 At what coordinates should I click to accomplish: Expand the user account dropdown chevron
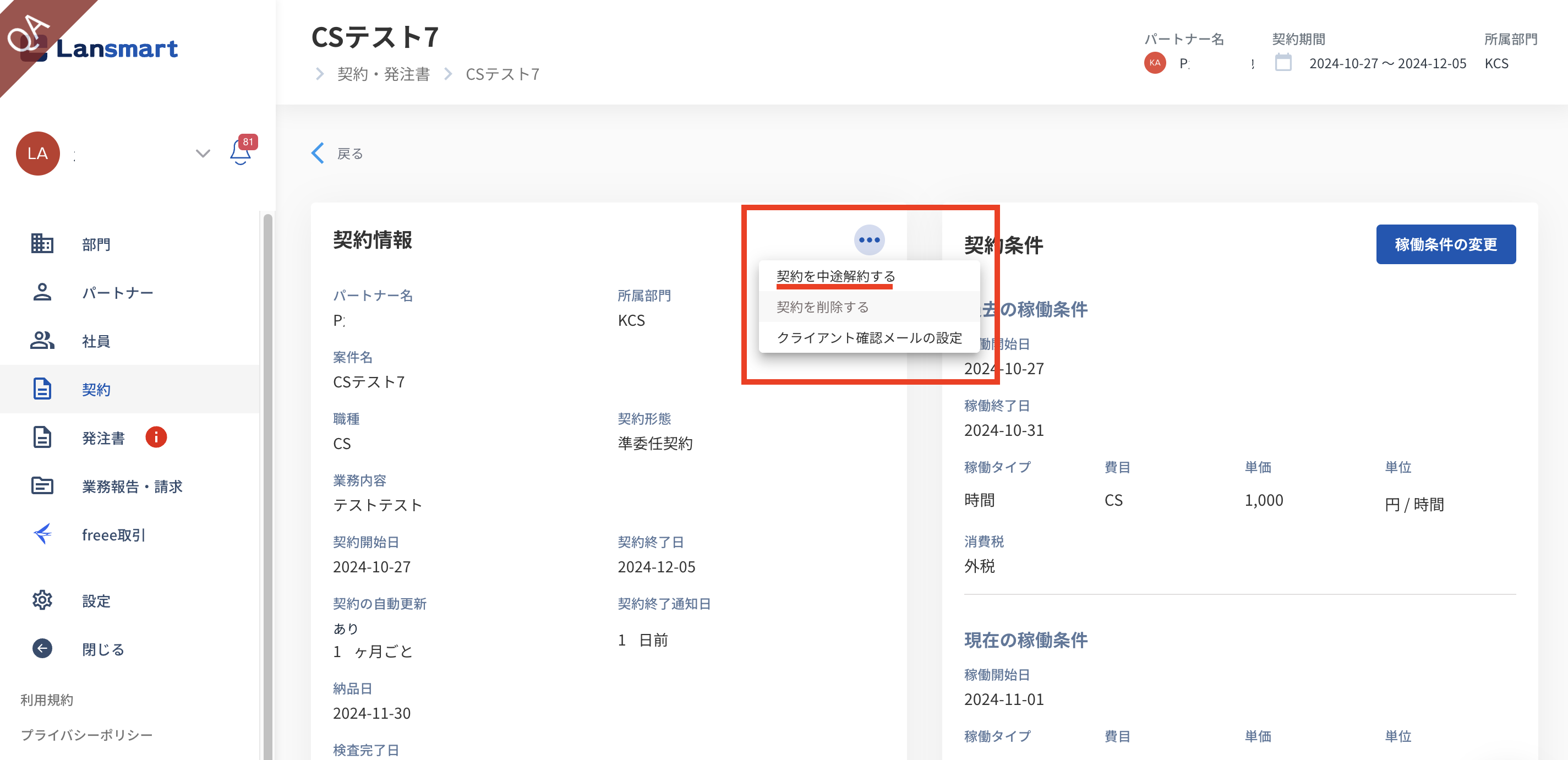pyautogui.click(x=203, y=154)
